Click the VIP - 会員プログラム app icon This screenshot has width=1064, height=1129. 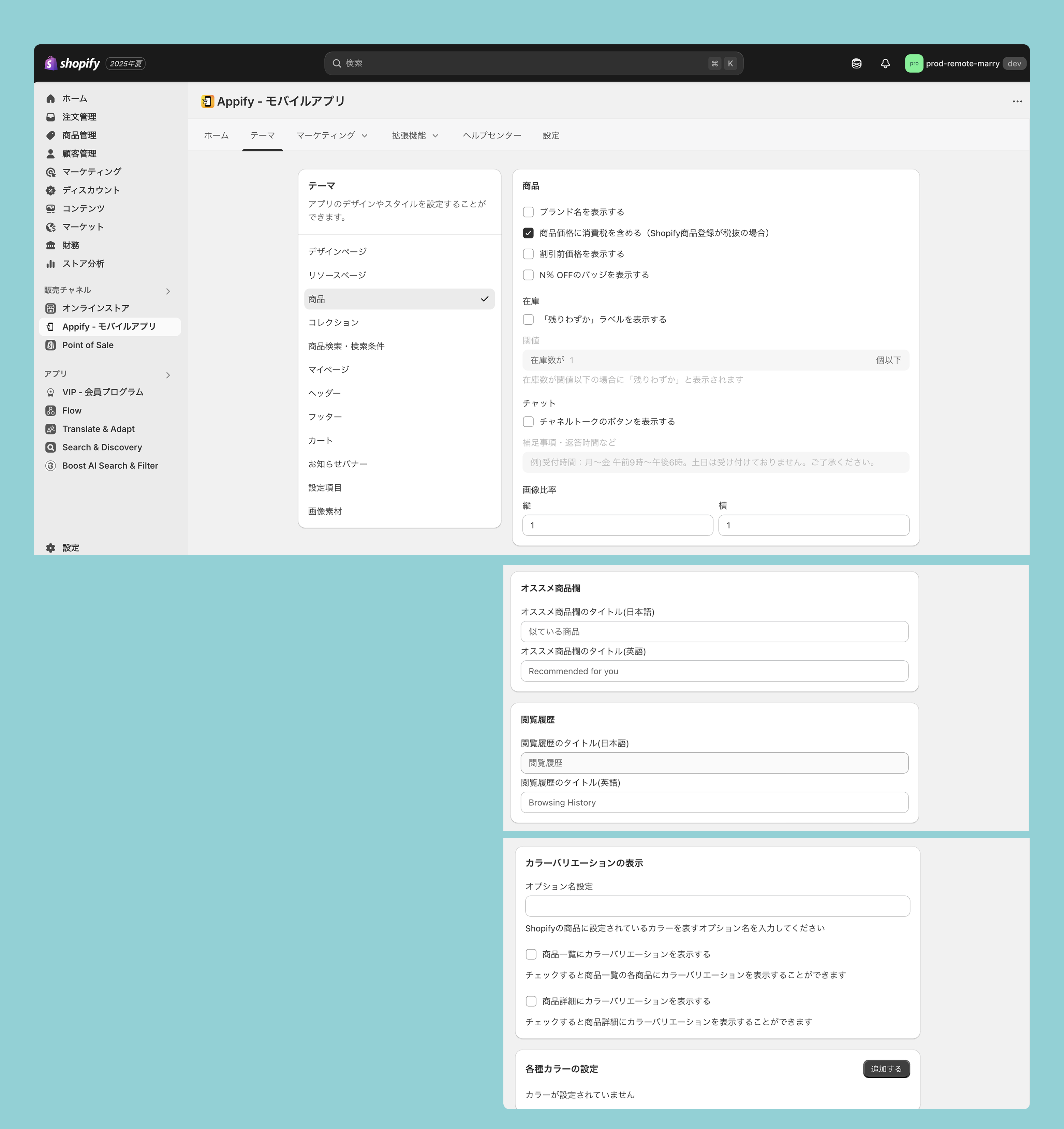point(50,393)
